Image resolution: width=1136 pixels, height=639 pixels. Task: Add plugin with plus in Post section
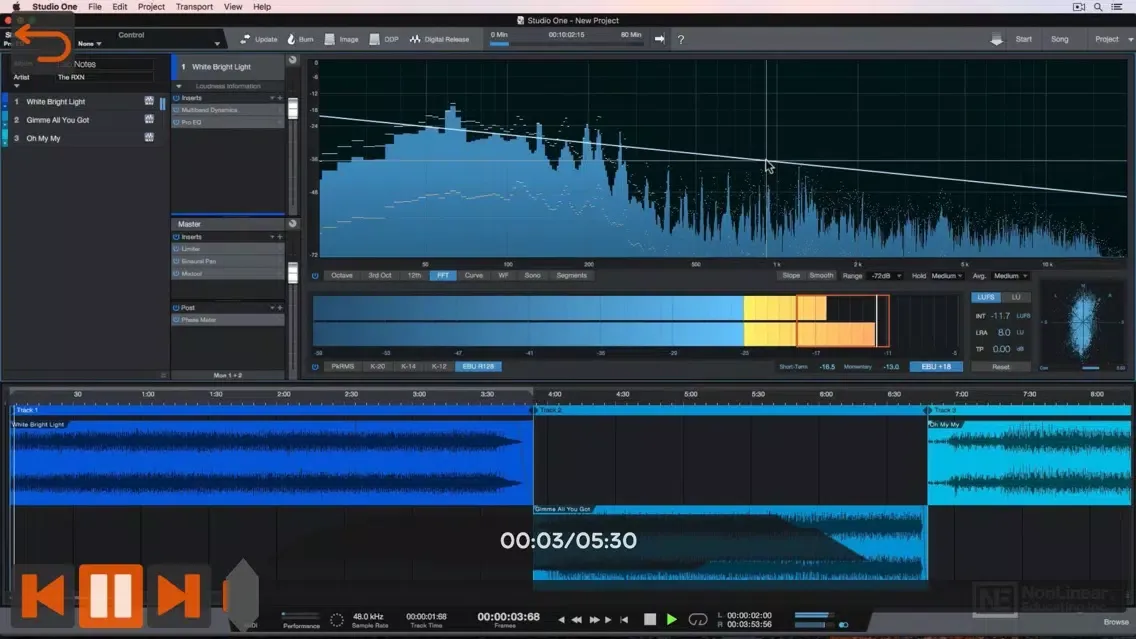coord(280,308)
